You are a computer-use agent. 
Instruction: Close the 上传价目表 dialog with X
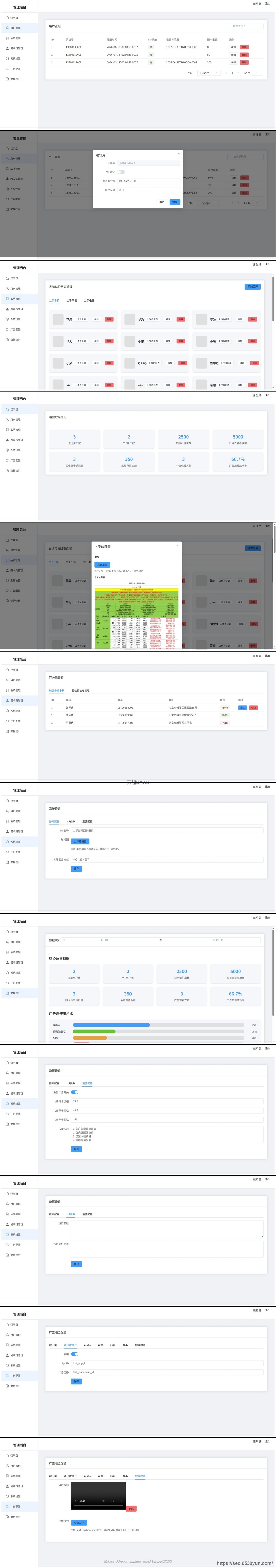(x=177, y=545)
